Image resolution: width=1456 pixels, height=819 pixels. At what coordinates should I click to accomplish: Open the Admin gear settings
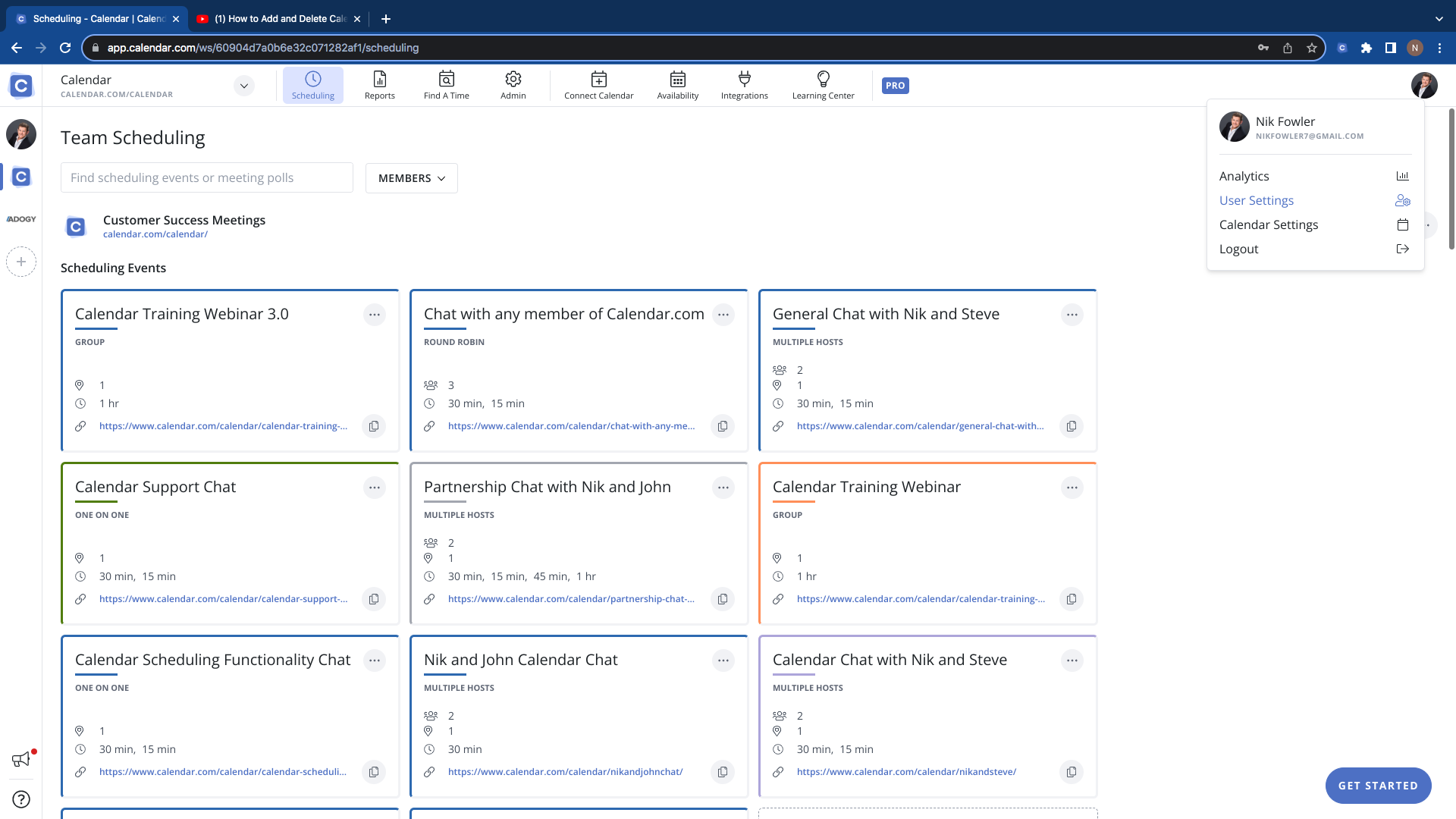point(513,85)
